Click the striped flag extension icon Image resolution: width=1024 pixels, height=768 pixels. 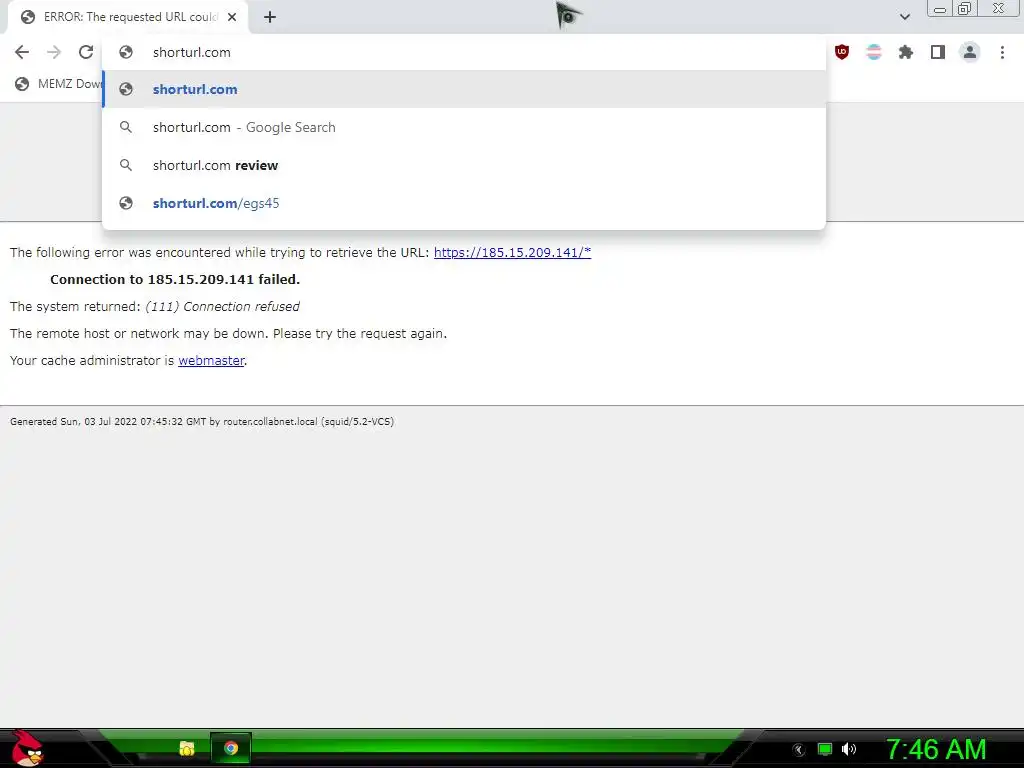click(x=874, y=52)
